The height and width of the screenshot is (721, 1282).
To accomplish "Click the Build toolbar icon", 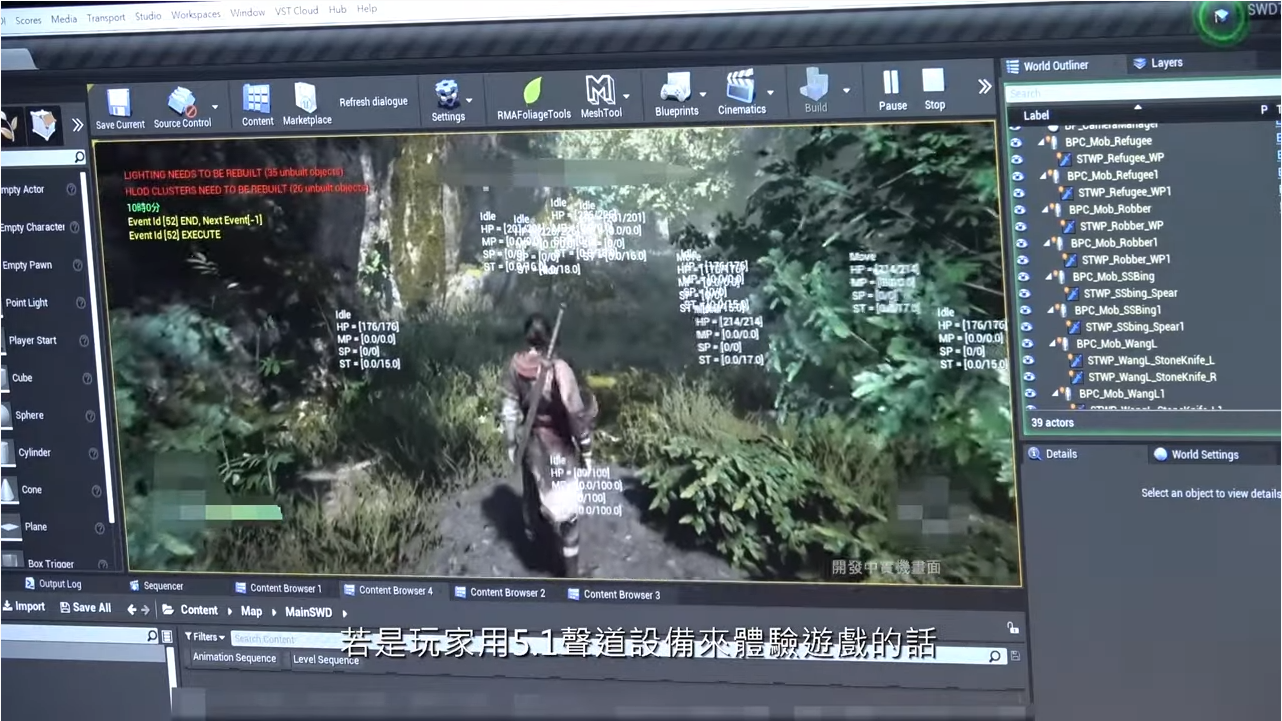I will click(815, 85).
